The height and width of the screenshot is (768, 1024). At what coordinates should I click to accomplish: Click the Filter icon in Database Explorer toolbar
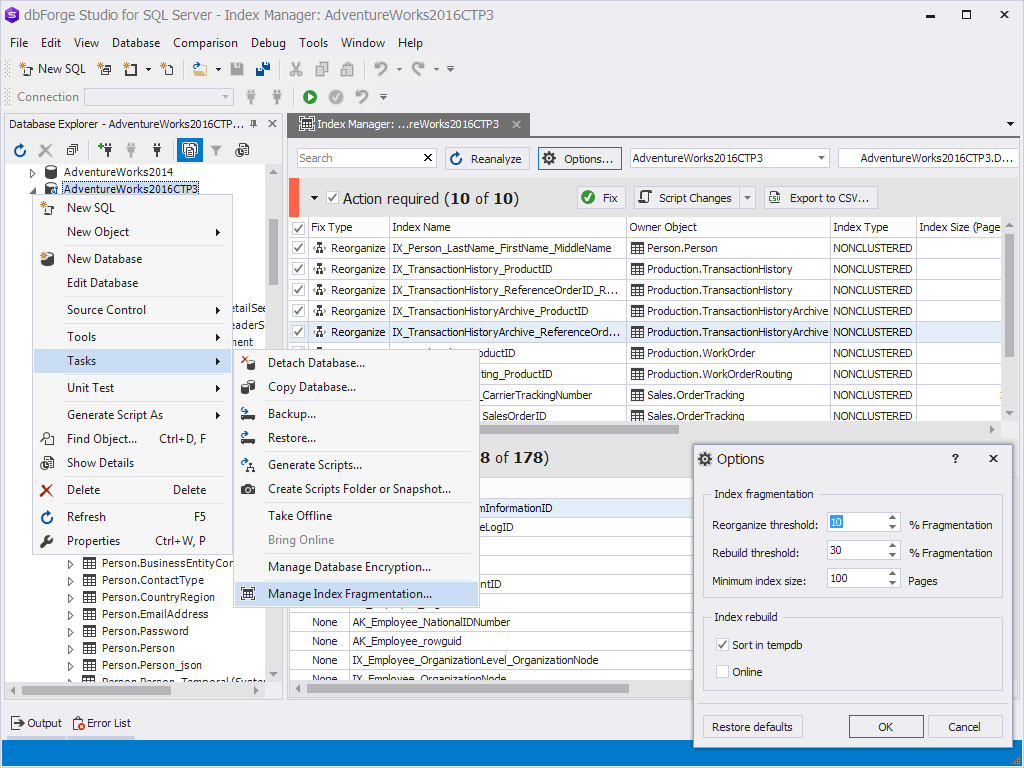[216, 150]
